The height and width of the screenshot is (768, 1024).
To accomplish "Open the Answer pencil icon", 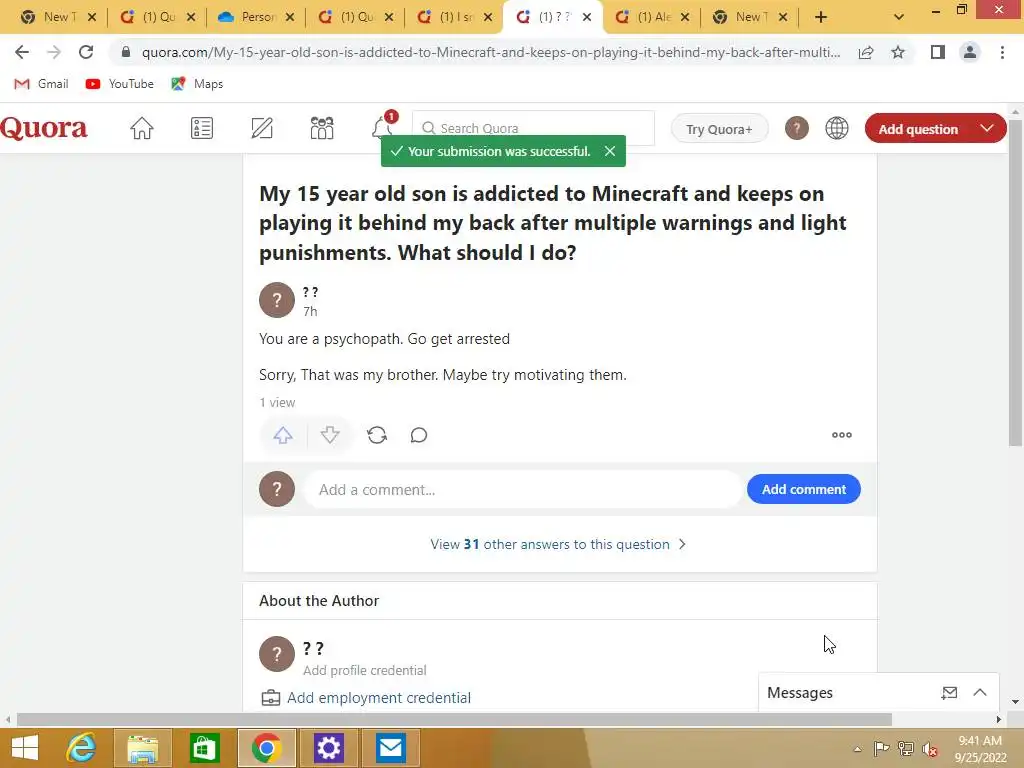I will [x=262, y=128].
